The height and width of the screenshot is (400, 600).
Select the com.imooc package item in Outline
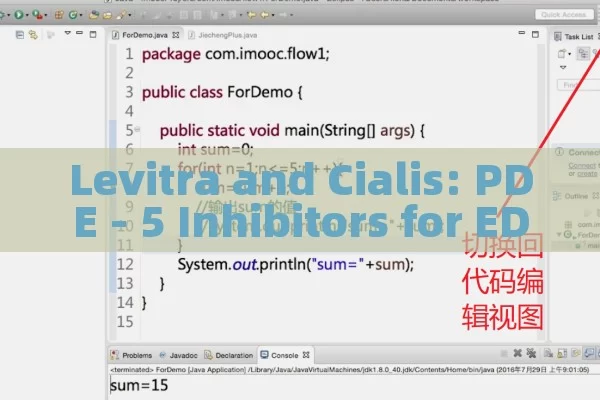(583, 224)
